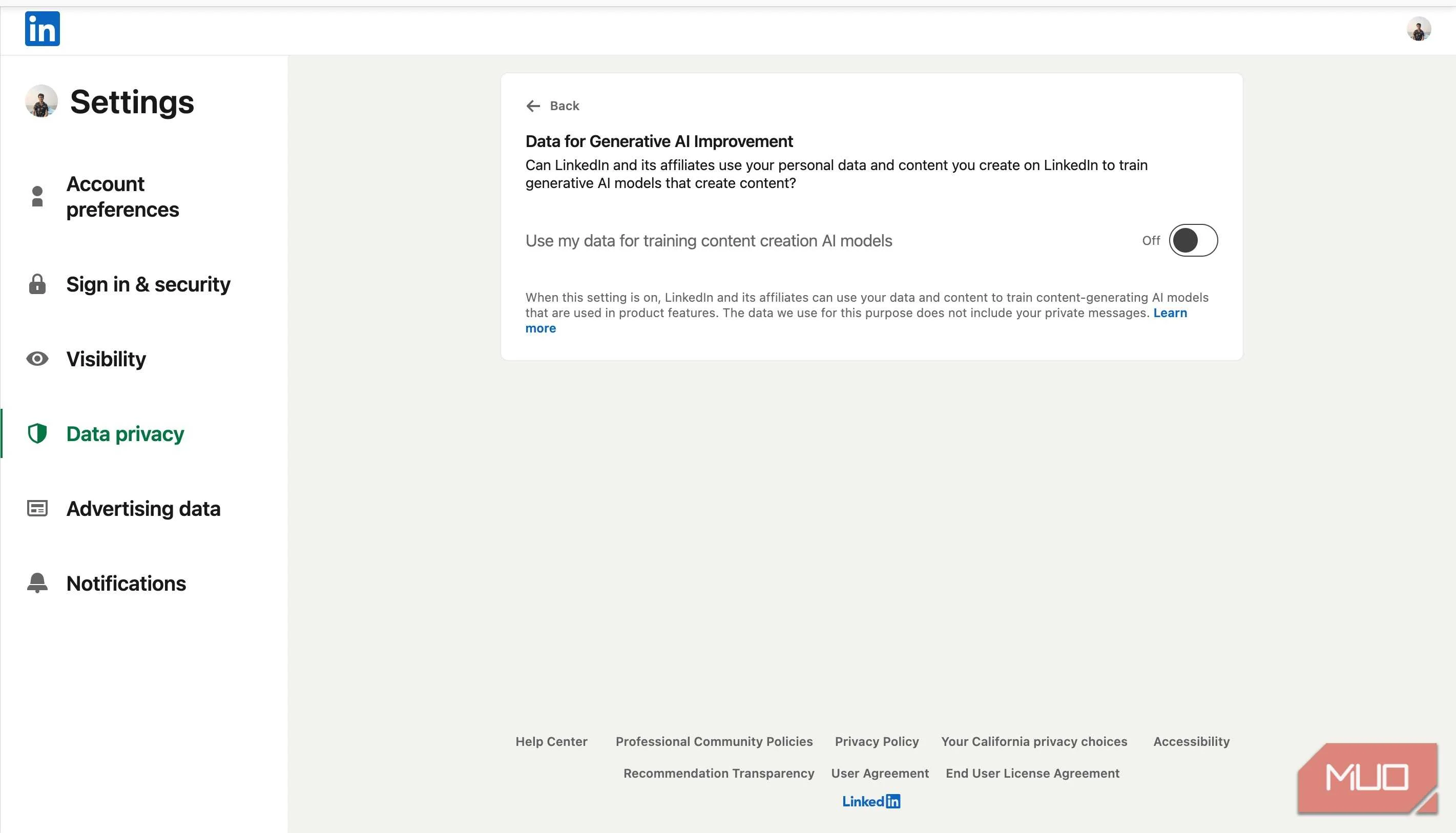1456x833 pixels.
Task: Open the Notifications settings section
Action: coord(126,583)
